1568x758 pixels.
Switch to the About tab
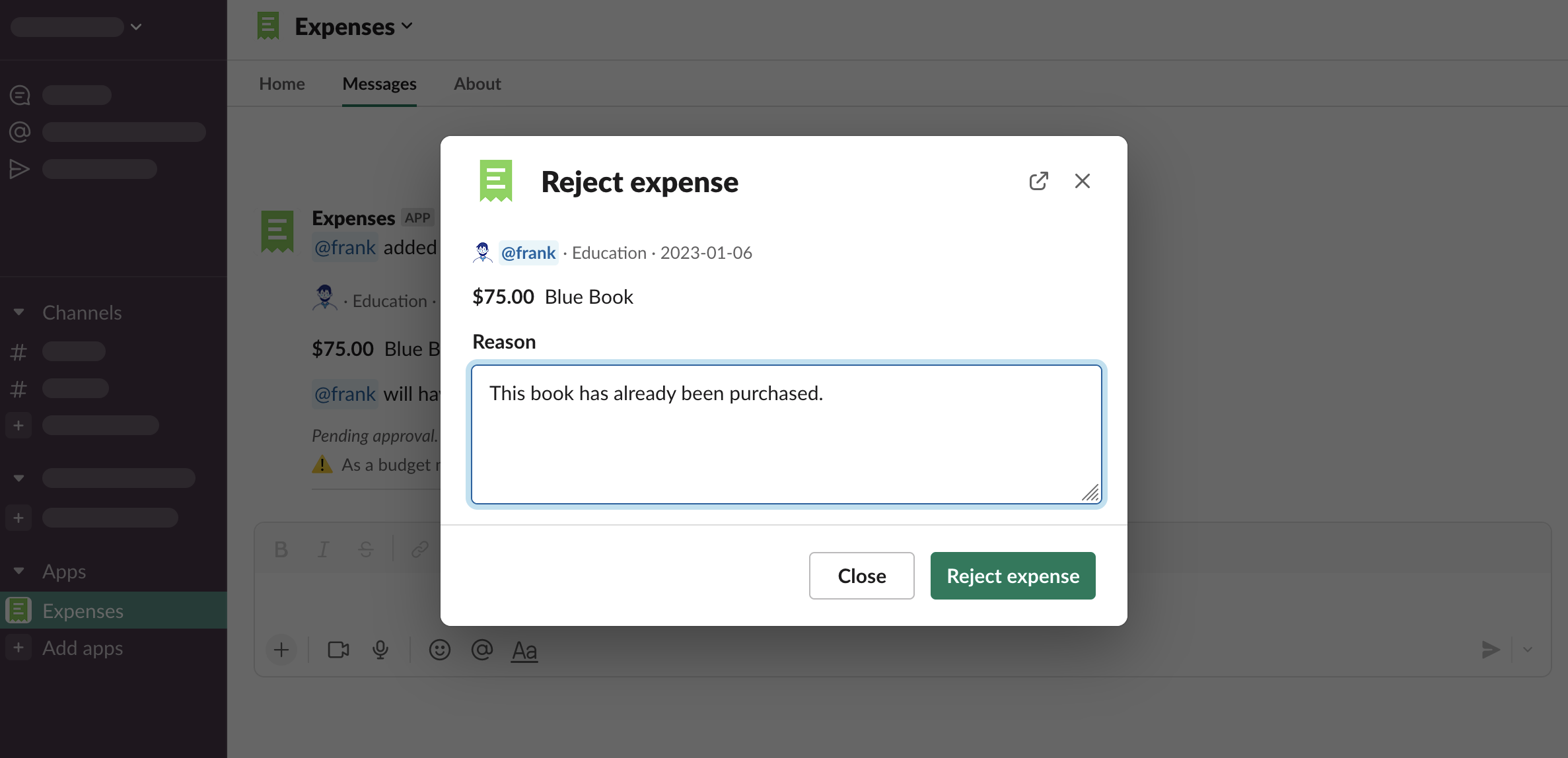point(477,84)
